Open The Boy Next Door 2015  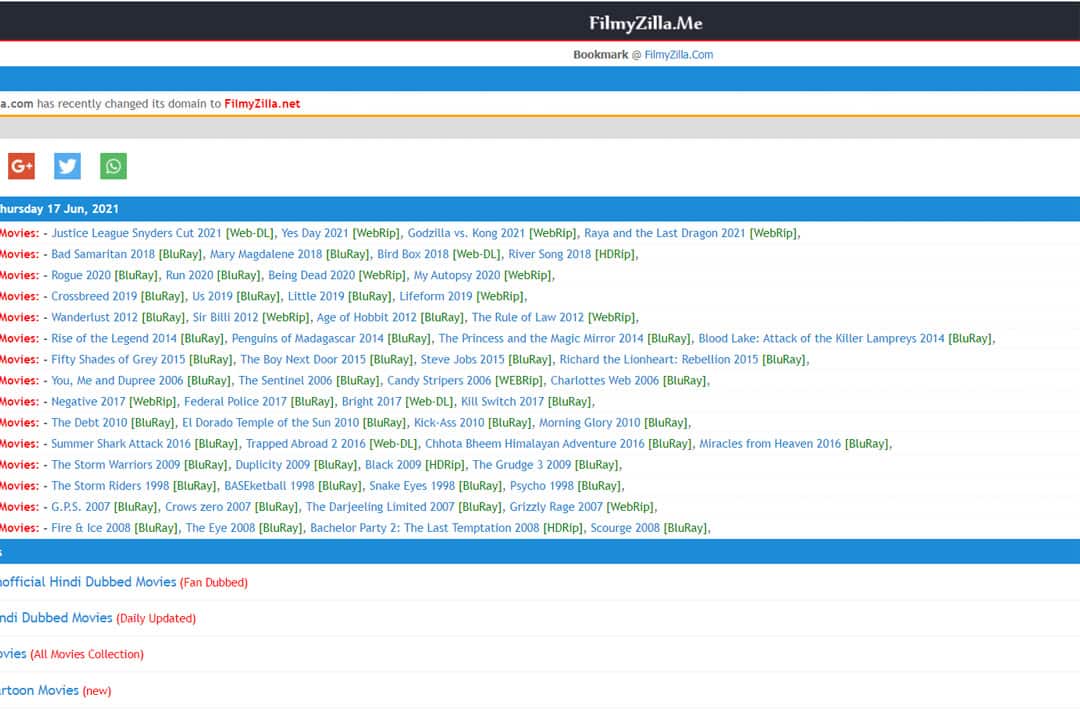pos(303,360)
